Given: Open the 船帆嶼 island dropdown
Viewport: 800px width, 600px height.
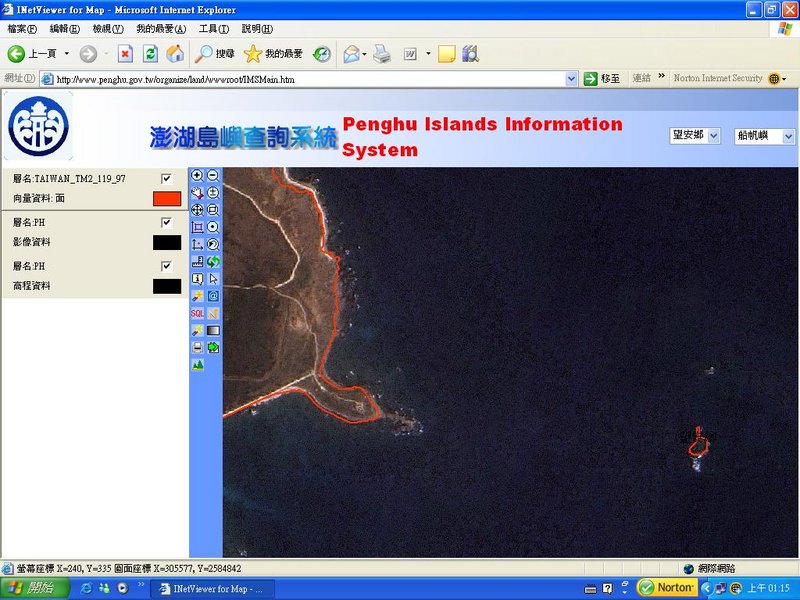Looking at the screenshot, I should click(x=765, y=136).
